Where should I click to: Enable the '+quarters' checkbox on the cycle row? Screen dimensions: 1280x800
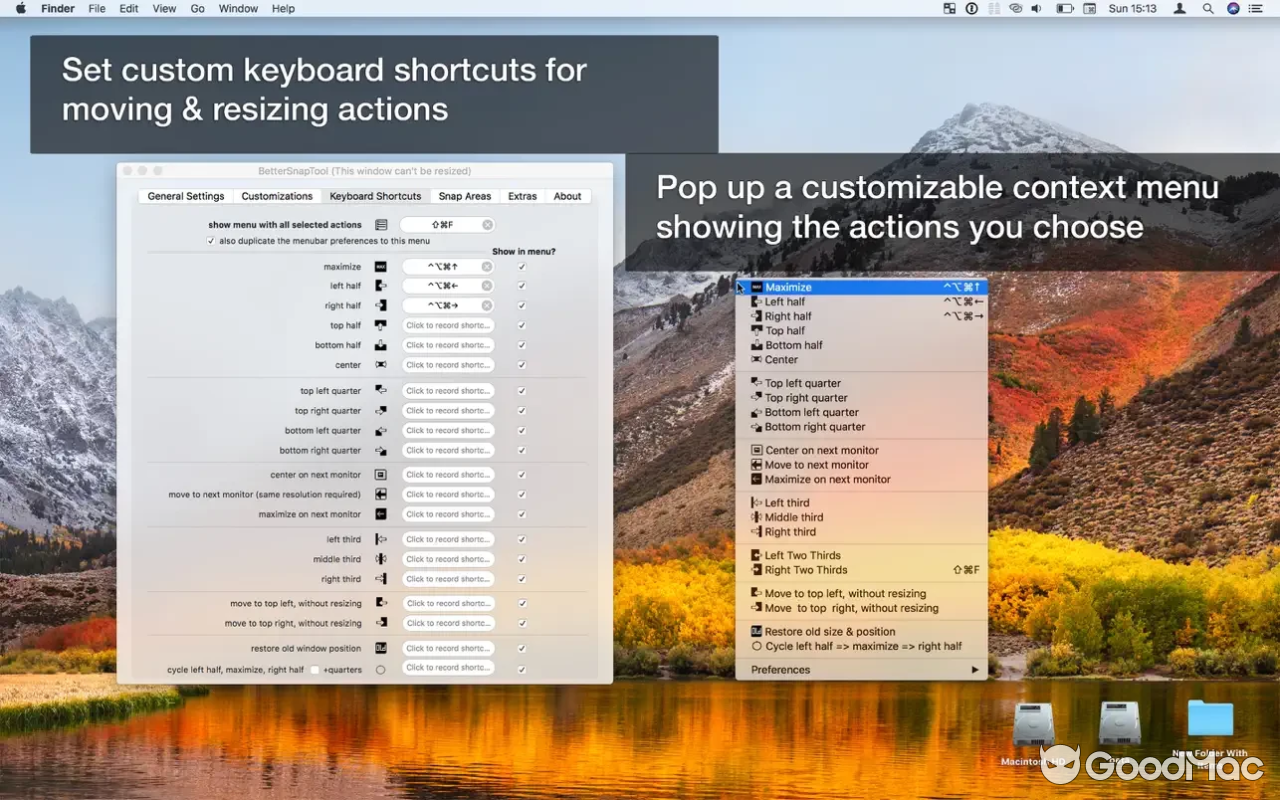pos(313,668)
